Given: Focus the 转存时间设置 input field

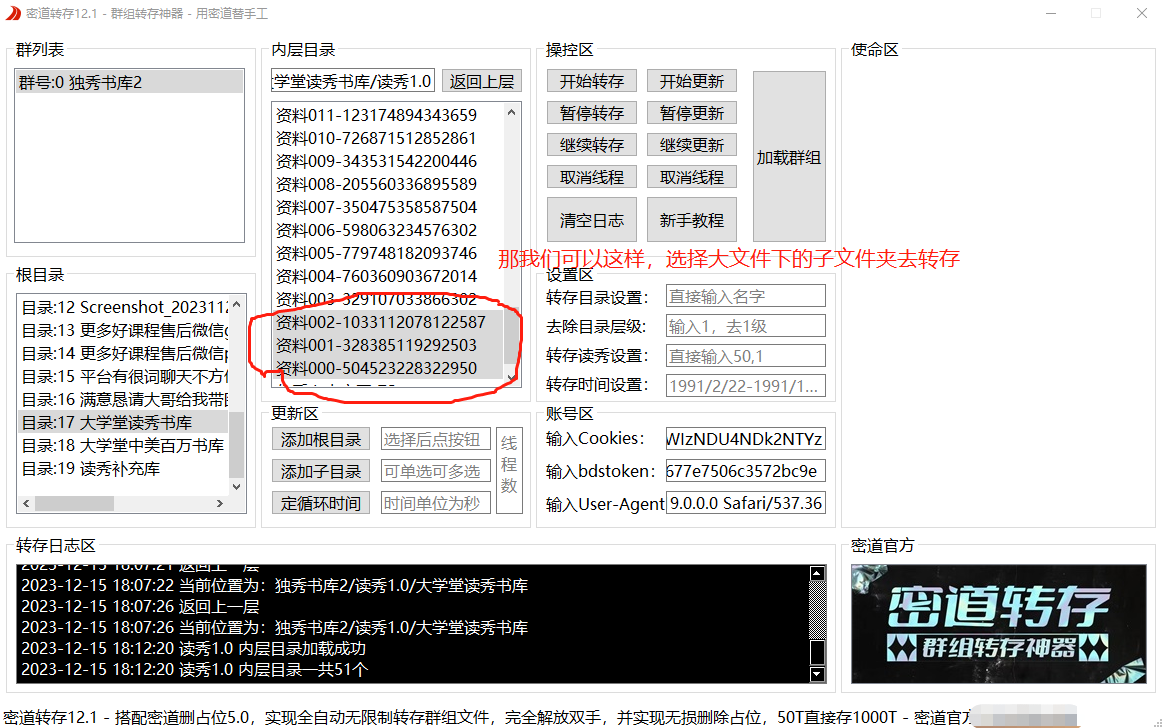Looking at the screenshot, I should 745,385.
